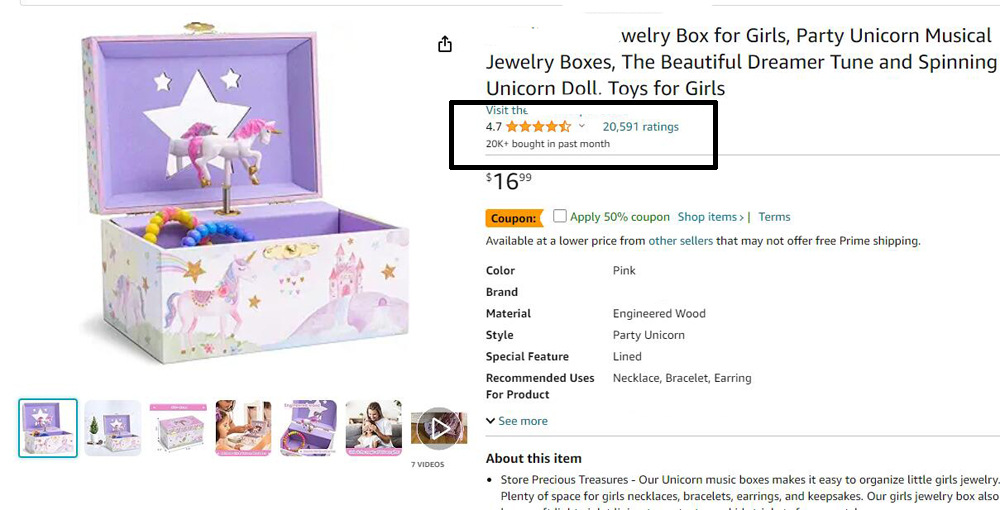Open the Shop items link

[x=710, y=217]
